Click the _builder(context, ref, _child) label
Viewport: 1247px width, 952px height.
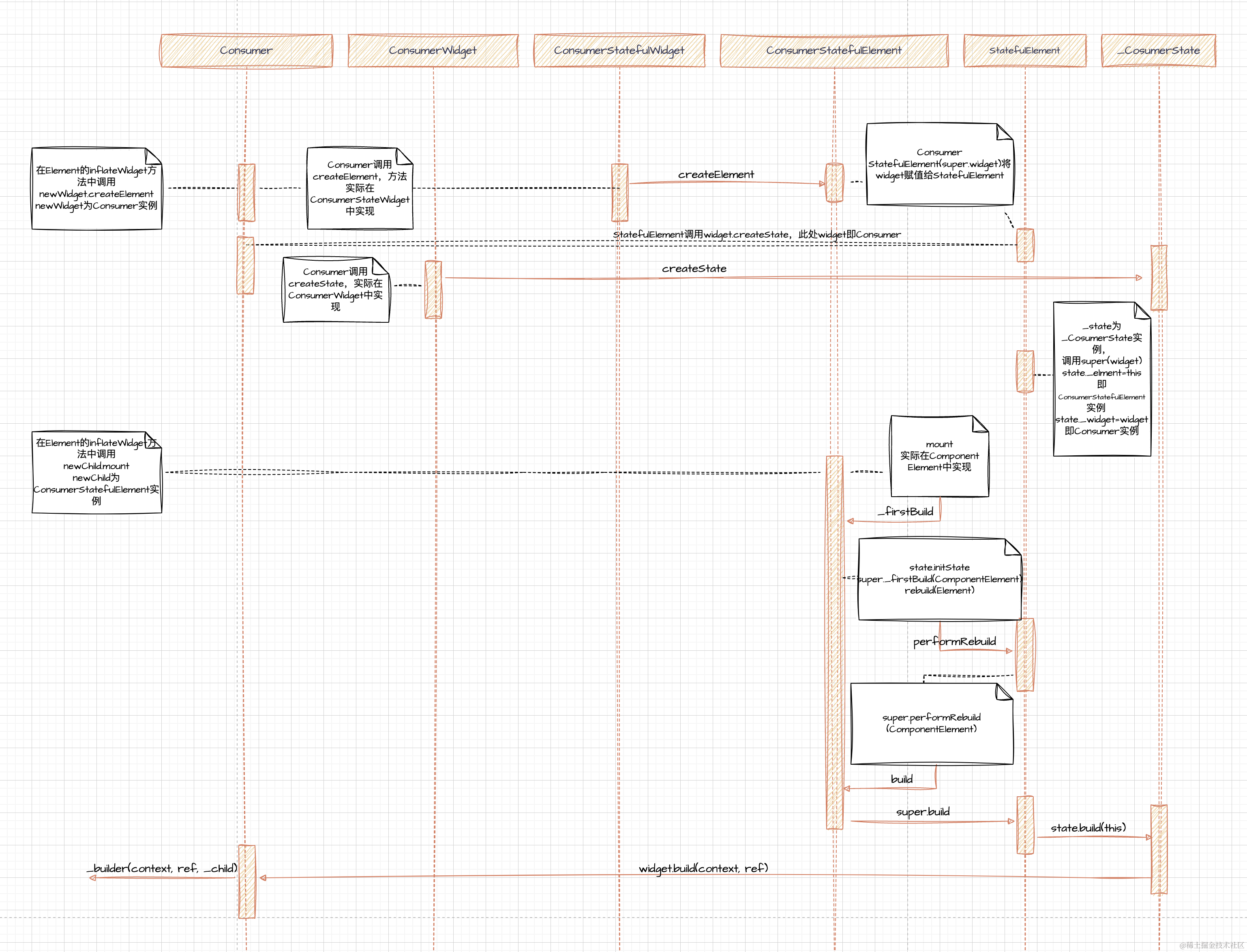tap(162, 869)
